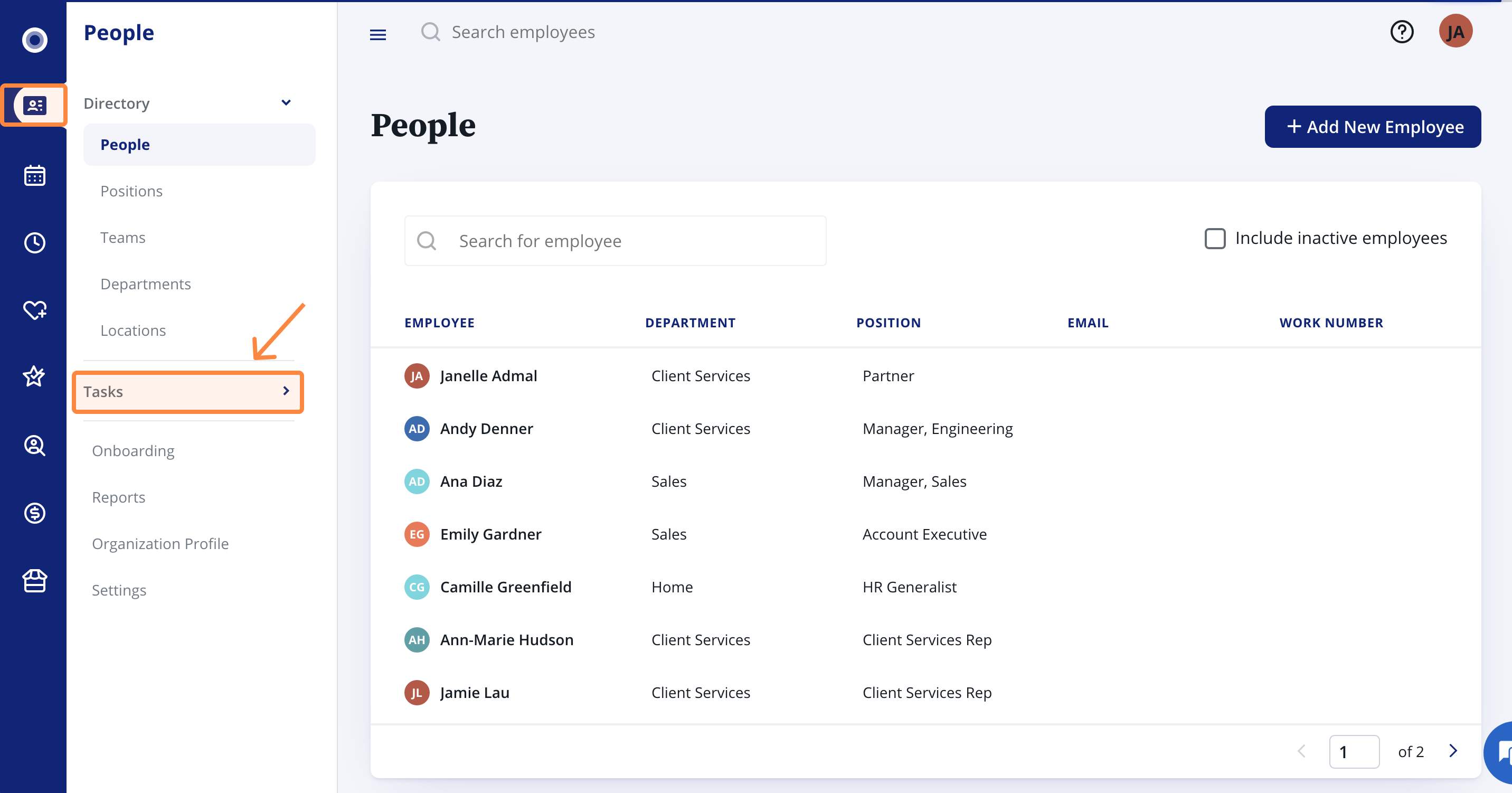This screenshot has height=793, width=1512.
Task: Click the page number input box
Action: (1354, 751)
